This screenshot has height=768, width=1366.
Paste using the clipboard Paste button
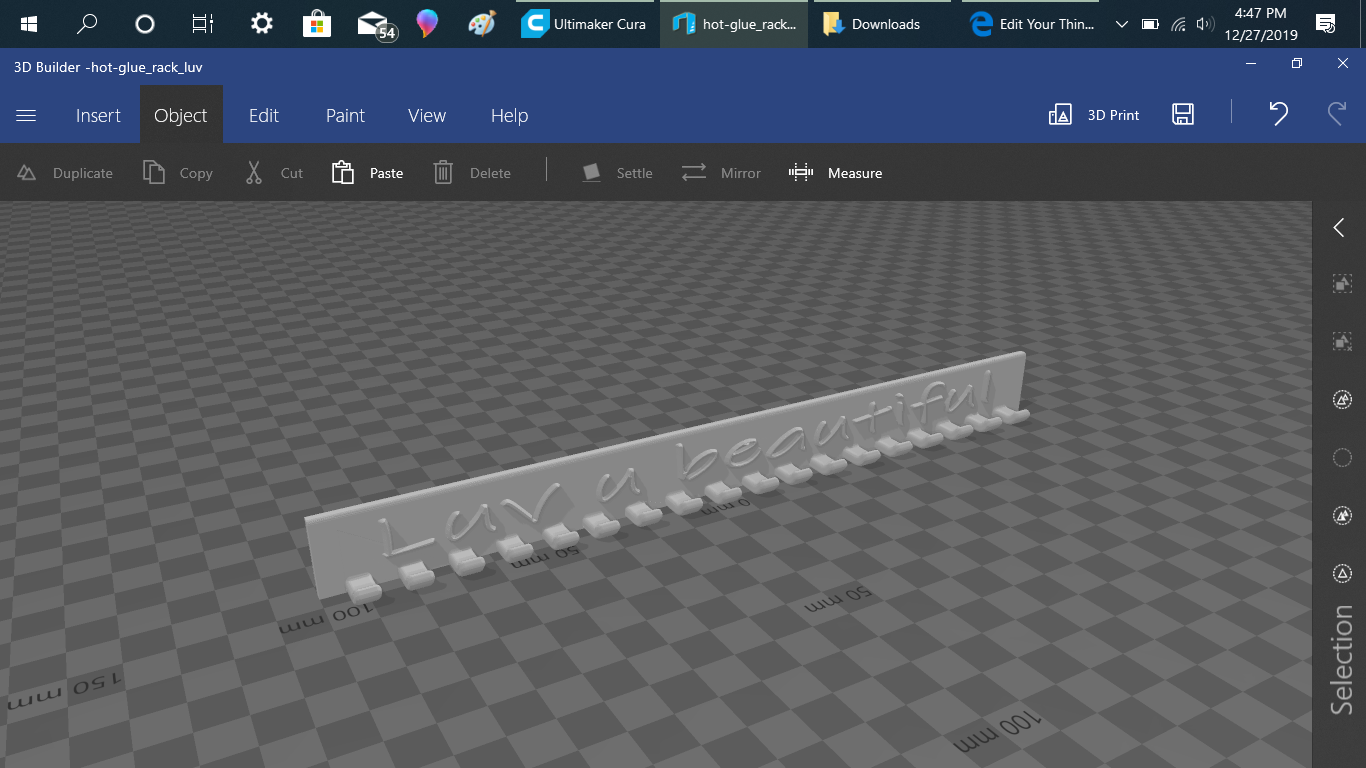(367, 173)
